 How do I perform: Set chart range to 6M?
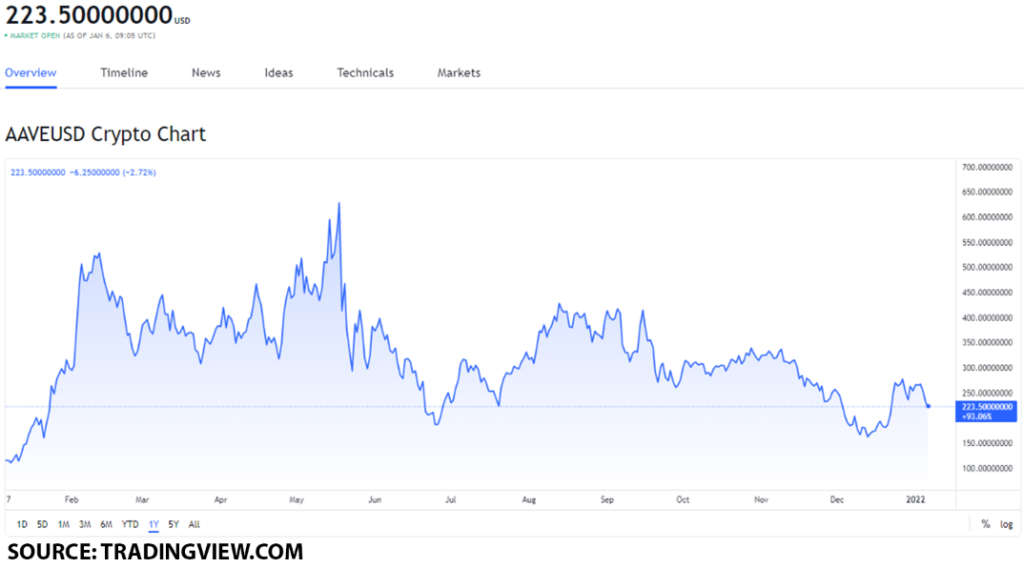[x=106, y=524]
